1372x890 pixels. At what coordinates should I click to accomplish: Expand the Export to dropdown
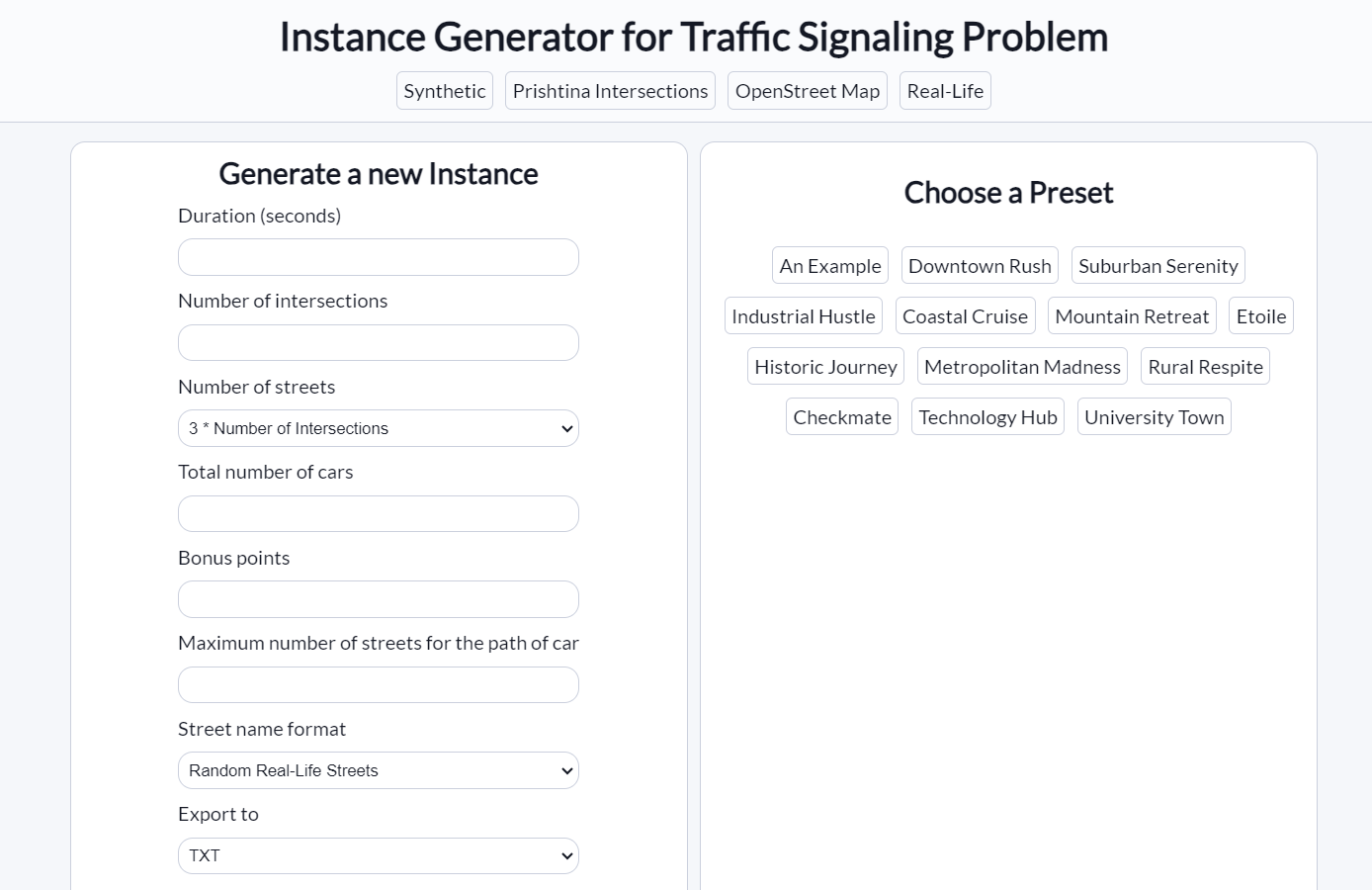coord(378,855)
